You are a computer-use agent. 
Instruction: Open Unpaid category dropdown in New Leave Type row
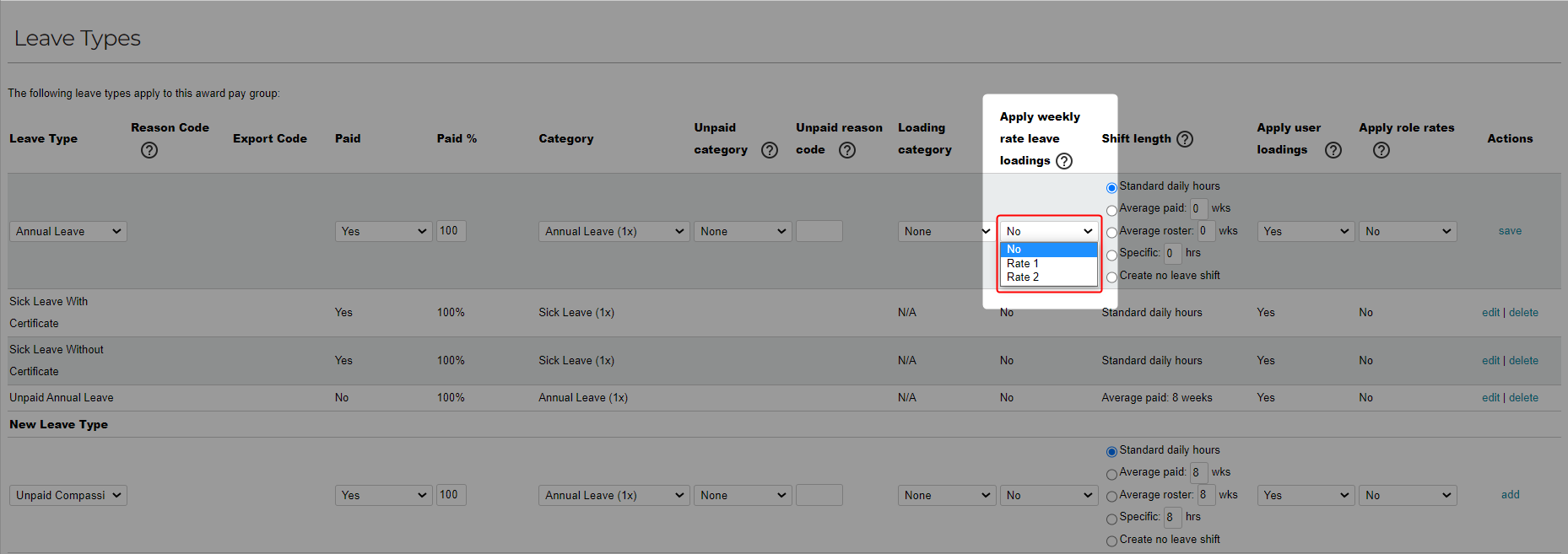[x=743, y=495]
